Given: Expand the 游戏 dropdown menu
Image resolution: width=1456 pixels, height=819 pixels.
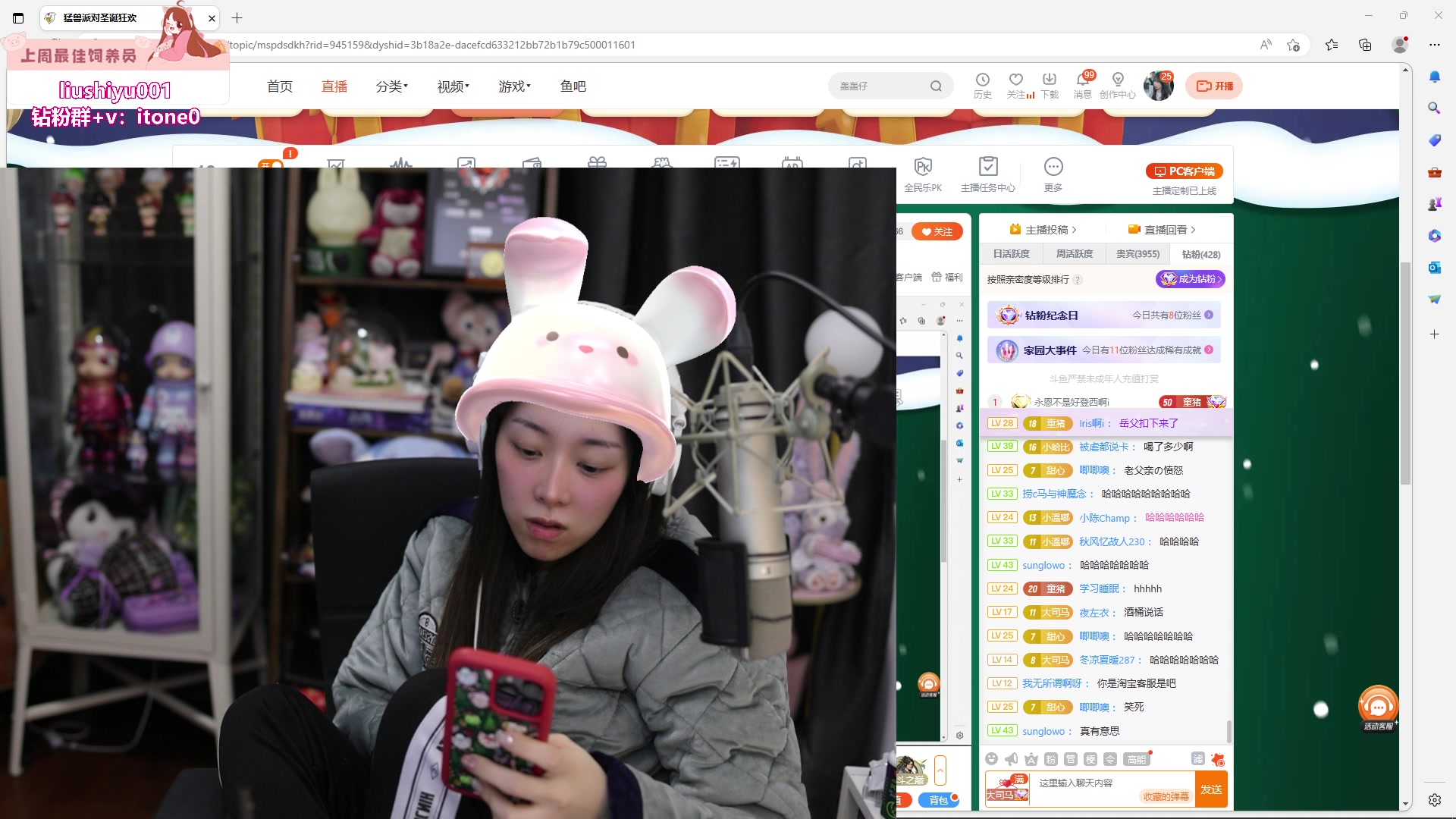Looking at the screenshot, I should pos(515,86).
